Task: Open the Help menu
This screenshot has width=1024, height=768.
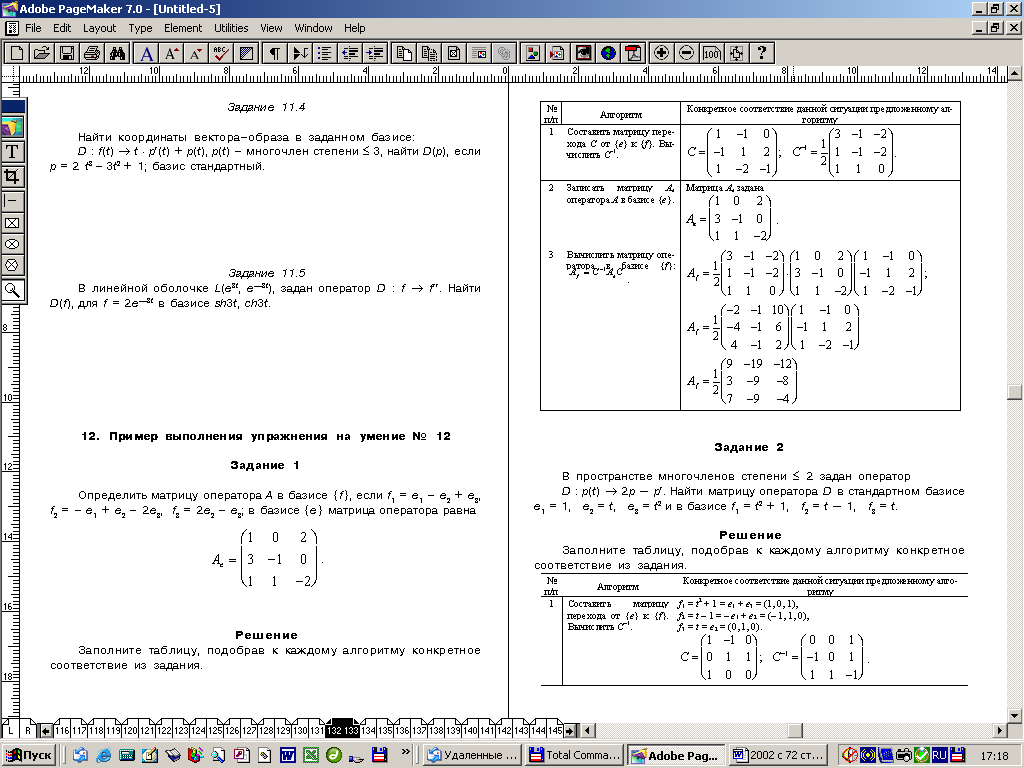Action: point(355,28)
